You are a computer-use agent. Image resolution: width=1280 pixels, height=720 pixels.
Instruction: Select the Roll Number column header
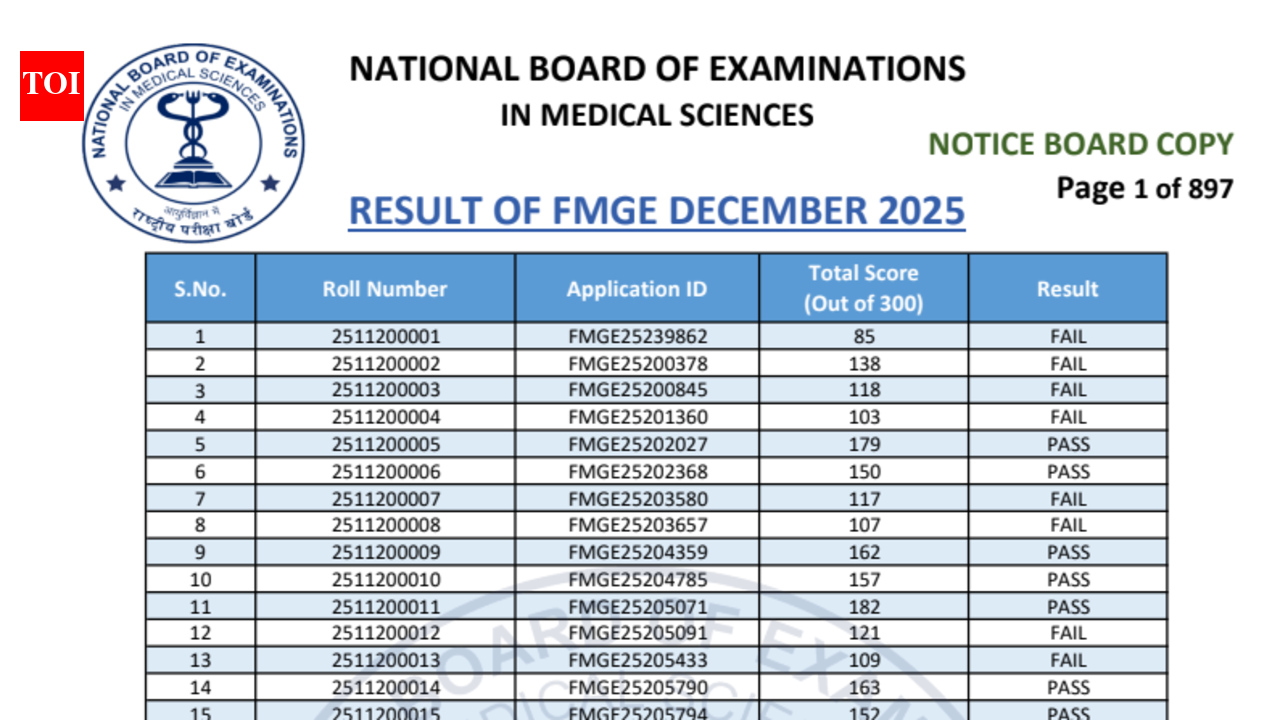(385, 289)
